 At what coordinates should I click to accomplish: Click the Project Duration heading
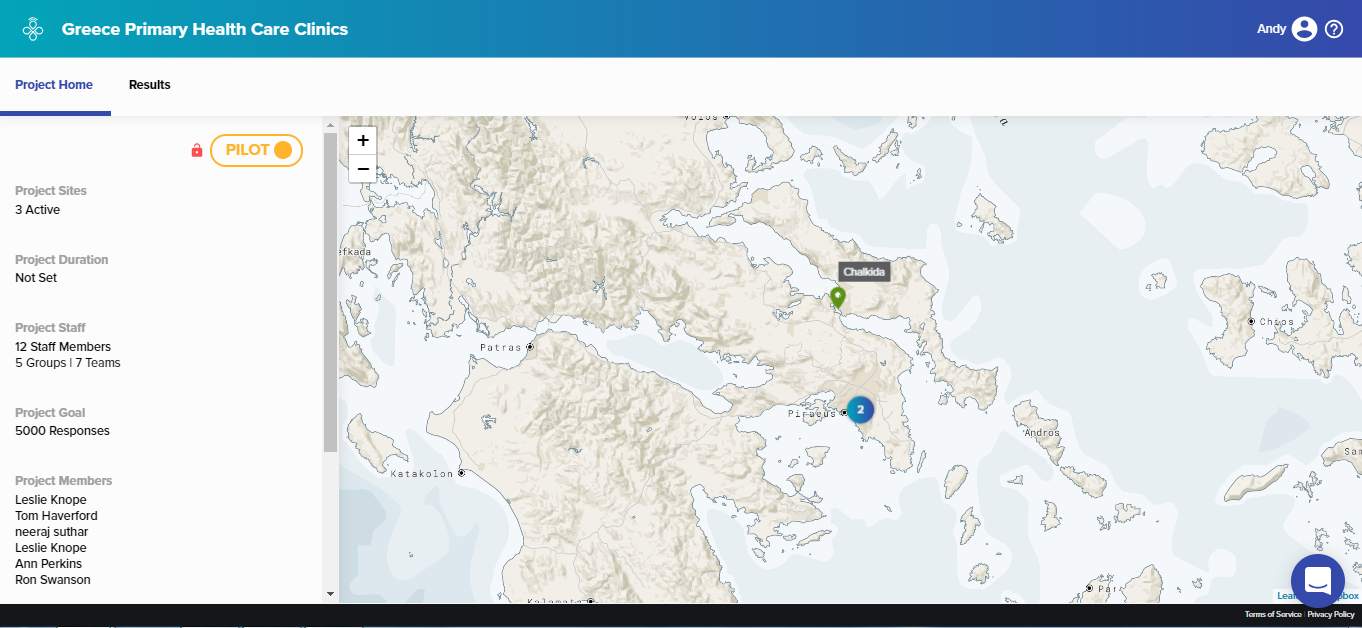click(x=62, y=260)
